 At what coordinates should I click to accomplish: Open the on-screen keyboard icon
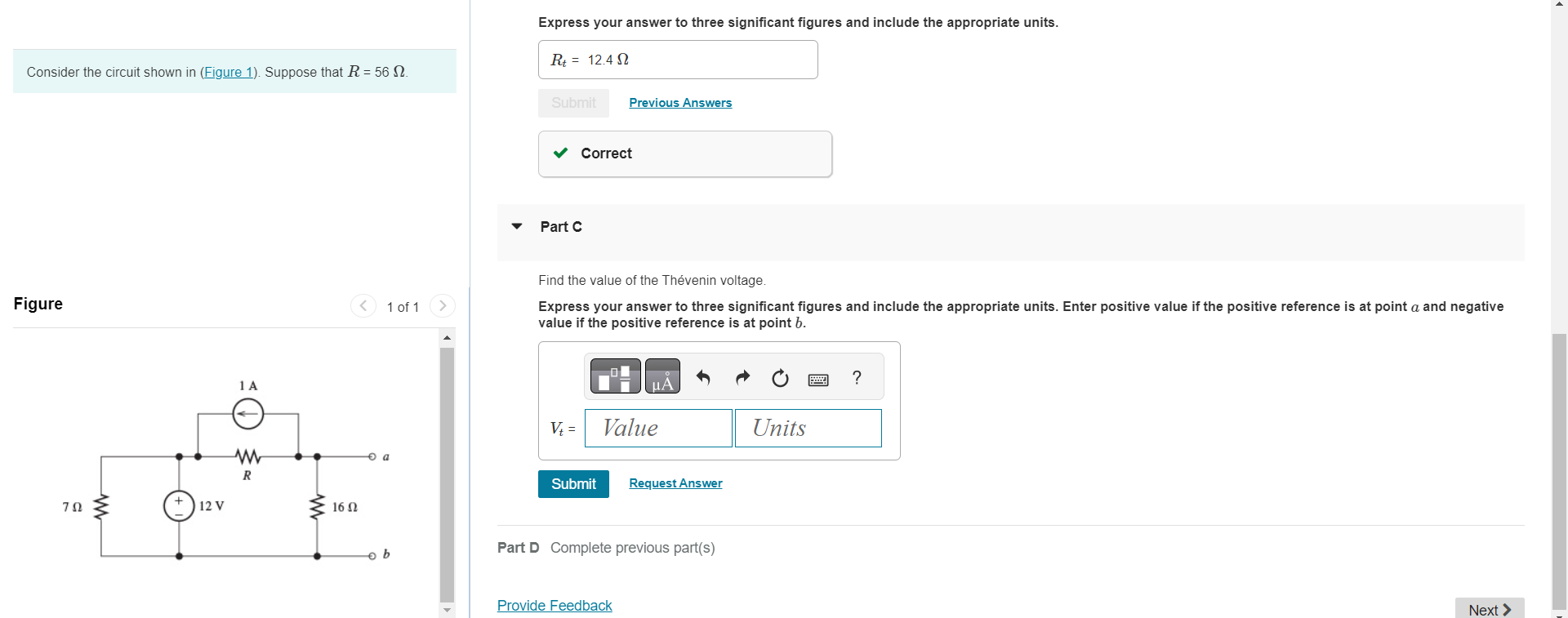[x=817, y=378]
